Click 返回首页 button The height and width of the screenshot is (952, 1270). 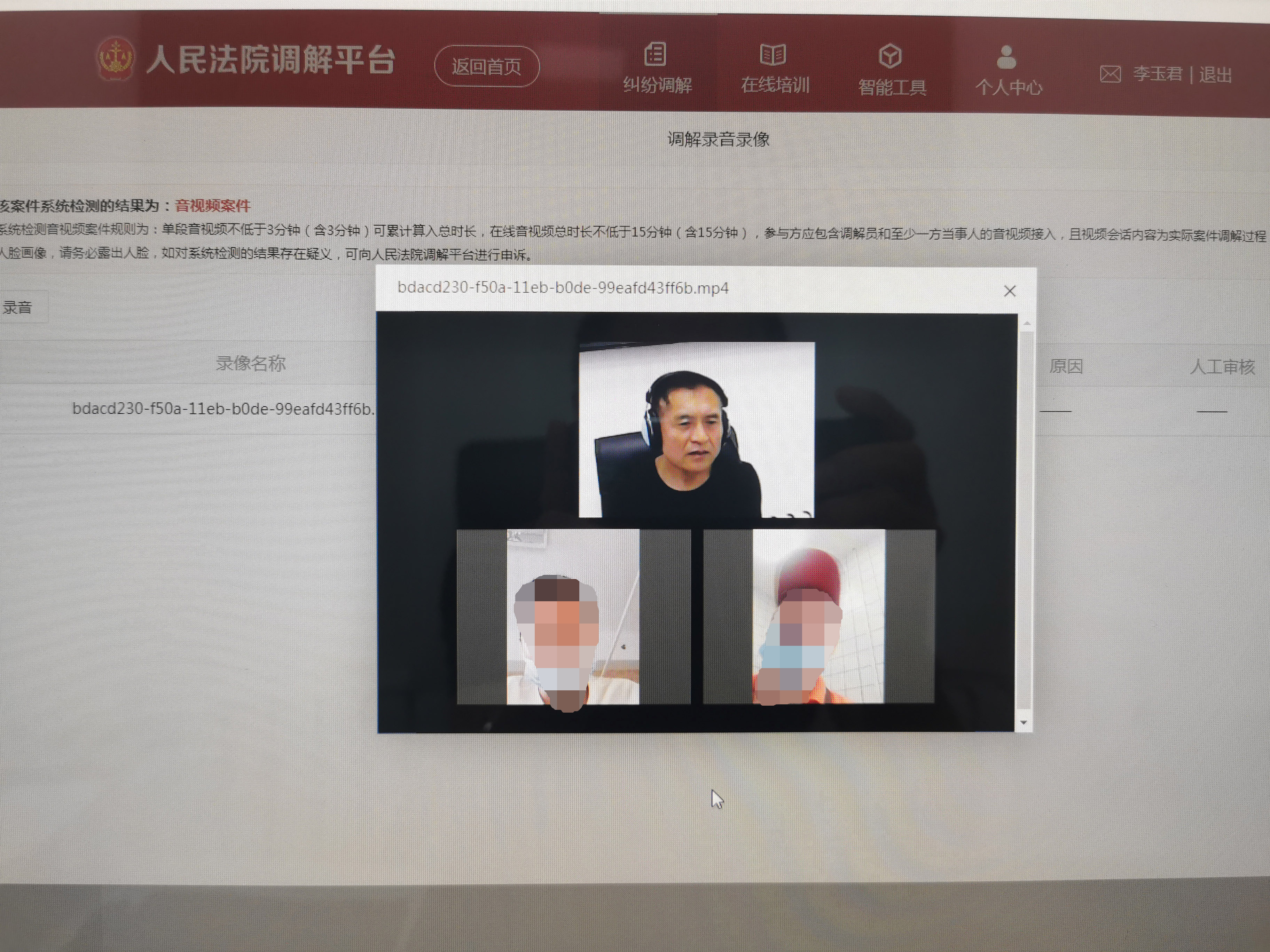[486, 66]
